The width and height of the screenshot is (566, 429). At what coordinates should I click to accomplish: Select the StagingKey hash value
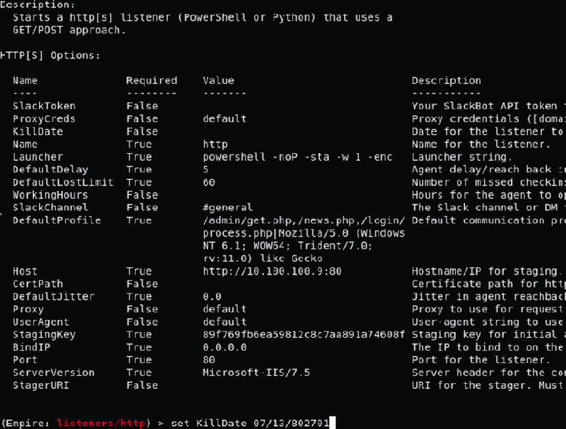304,335
